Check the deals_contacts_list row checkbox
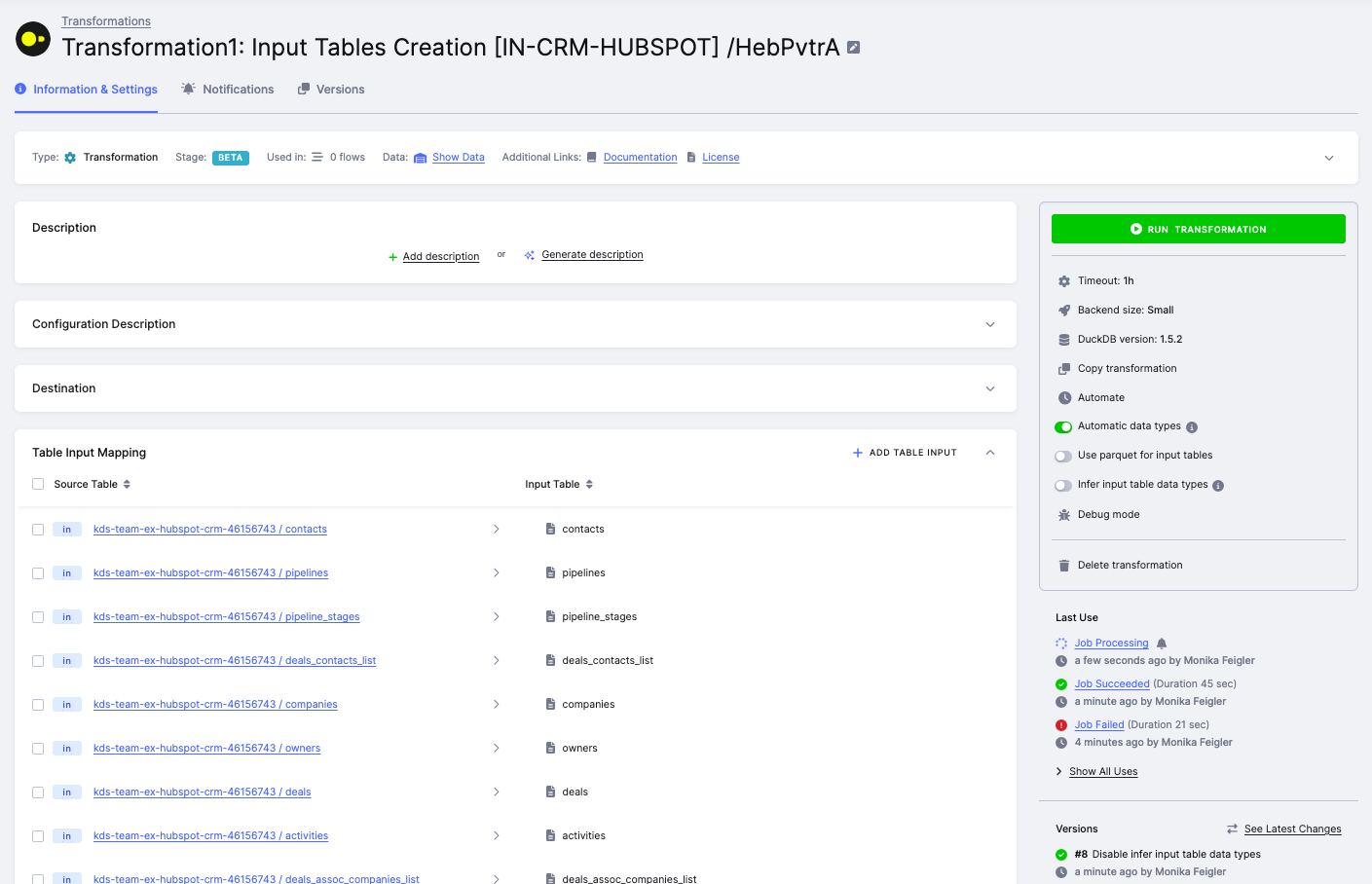The height and width of the screenshot is (884, 1372). (38, 661)
